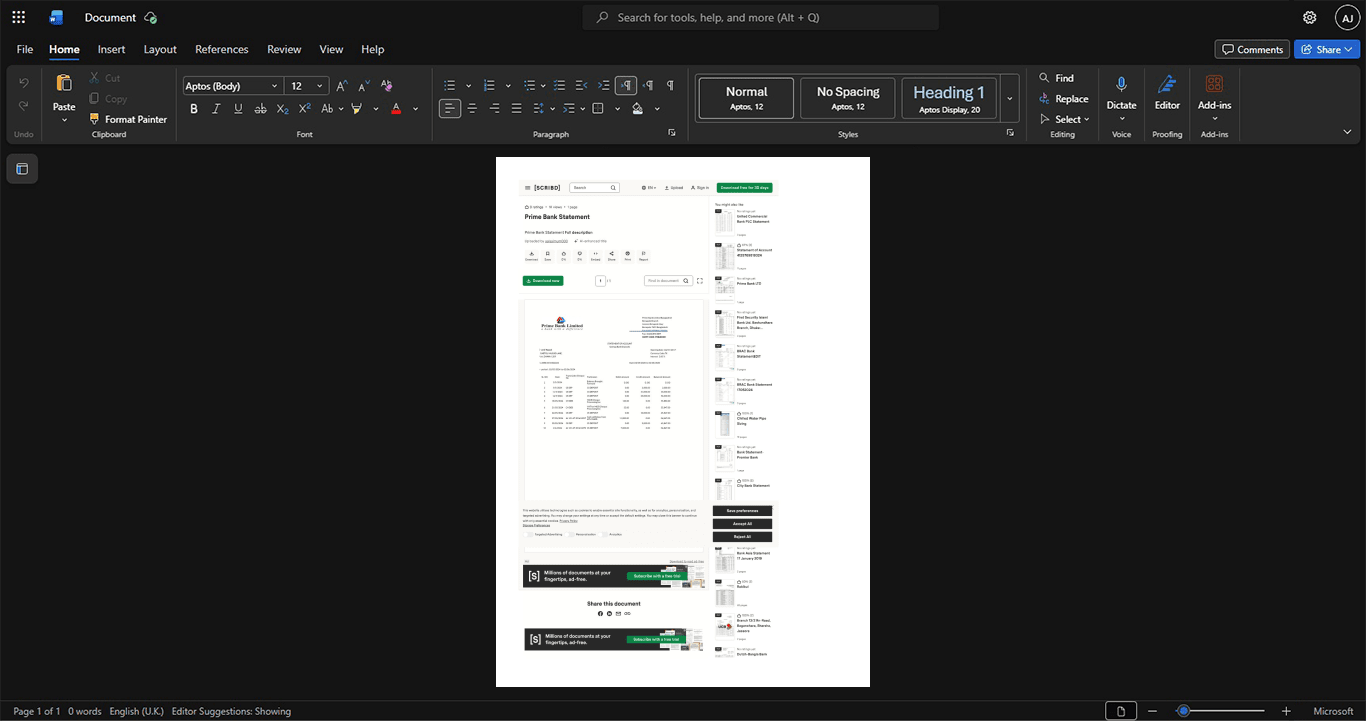Apply subscript formatting

tap(283, 108)
